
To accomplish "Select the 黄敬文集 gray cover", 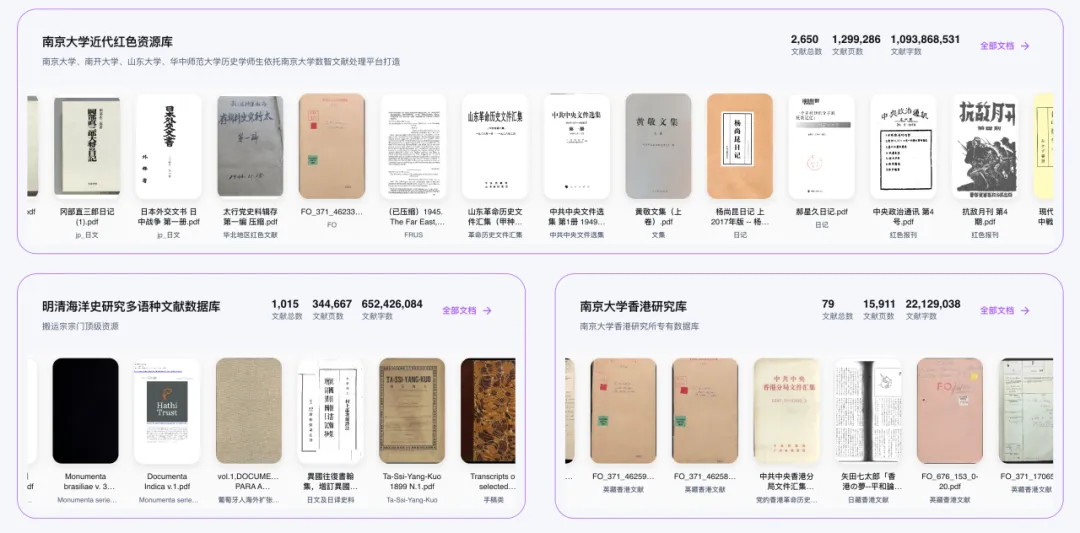I will (658, 147).
